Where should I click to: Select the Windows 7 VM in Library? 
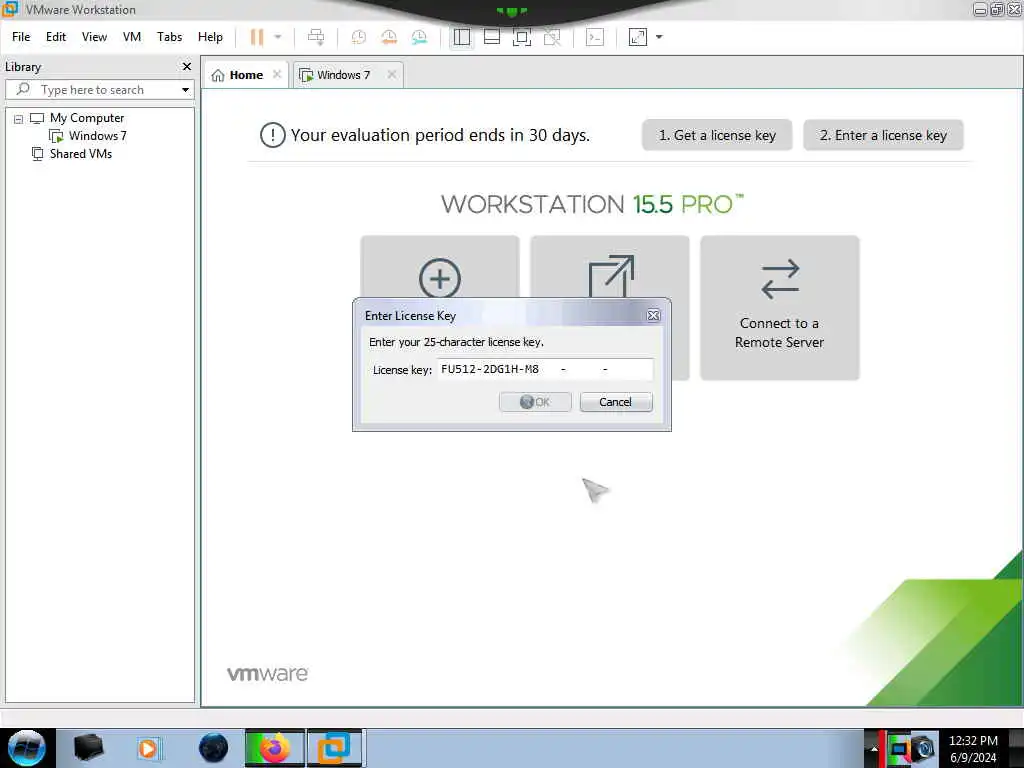tap(97, 136)
